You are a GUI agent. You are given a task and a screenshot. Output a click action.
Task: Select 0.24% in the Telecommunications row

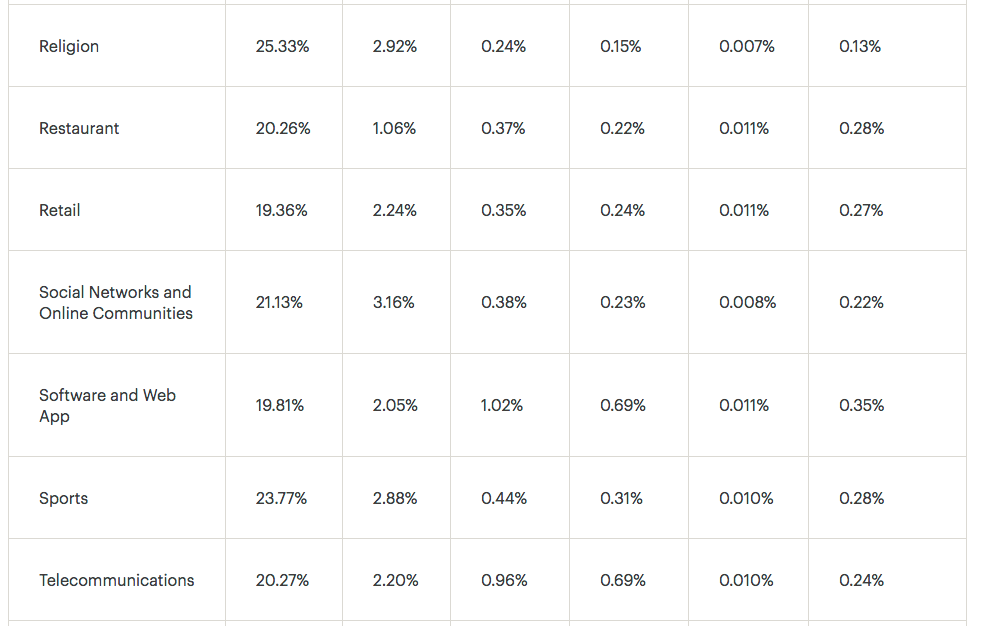point(862,580)
